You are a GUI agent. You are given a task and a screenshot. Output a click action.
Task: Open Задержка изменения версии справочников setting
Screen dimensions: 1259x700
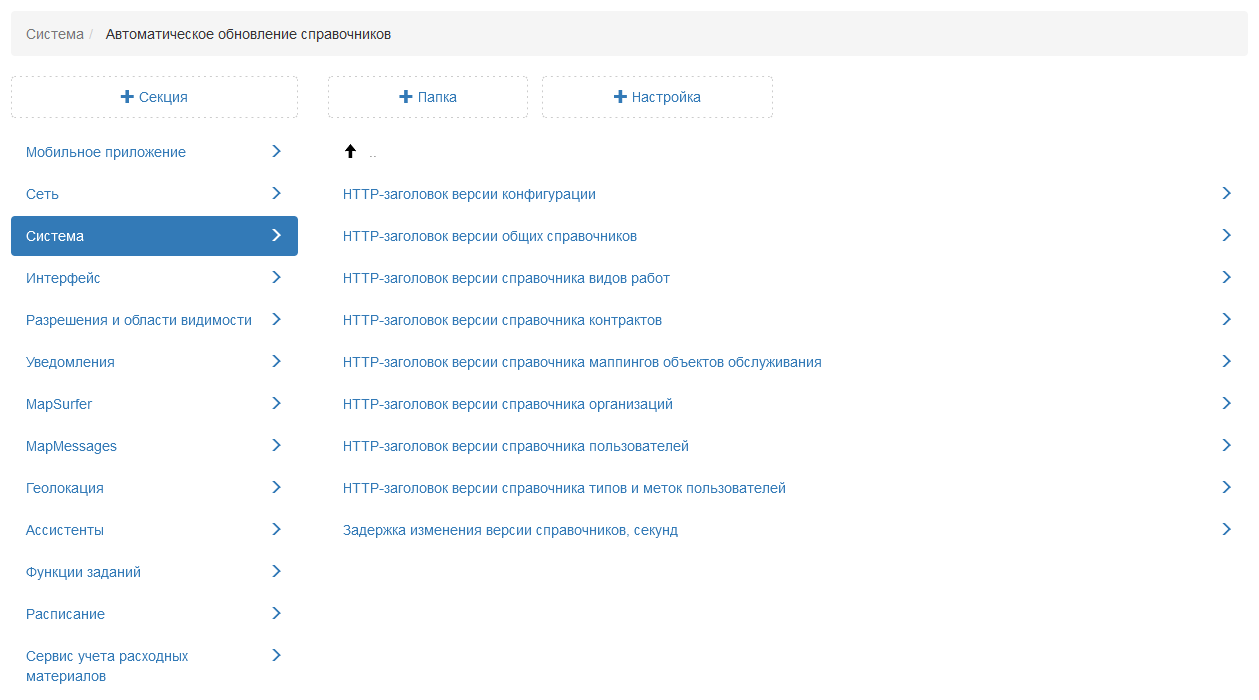510,530
